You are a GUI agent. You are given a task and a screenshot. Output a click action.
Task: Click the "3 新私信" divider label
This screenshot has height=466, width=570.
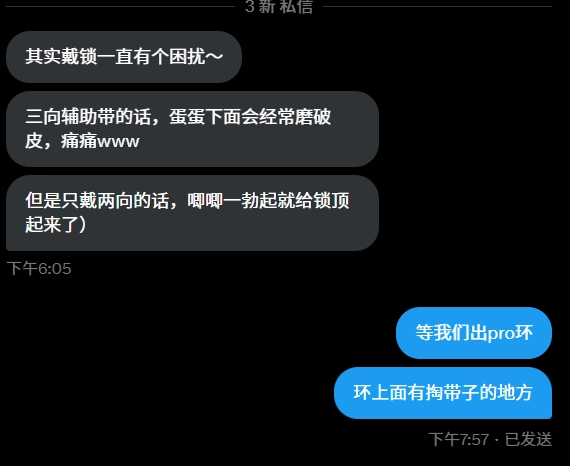pyautogui.click(x=279, y=6)
